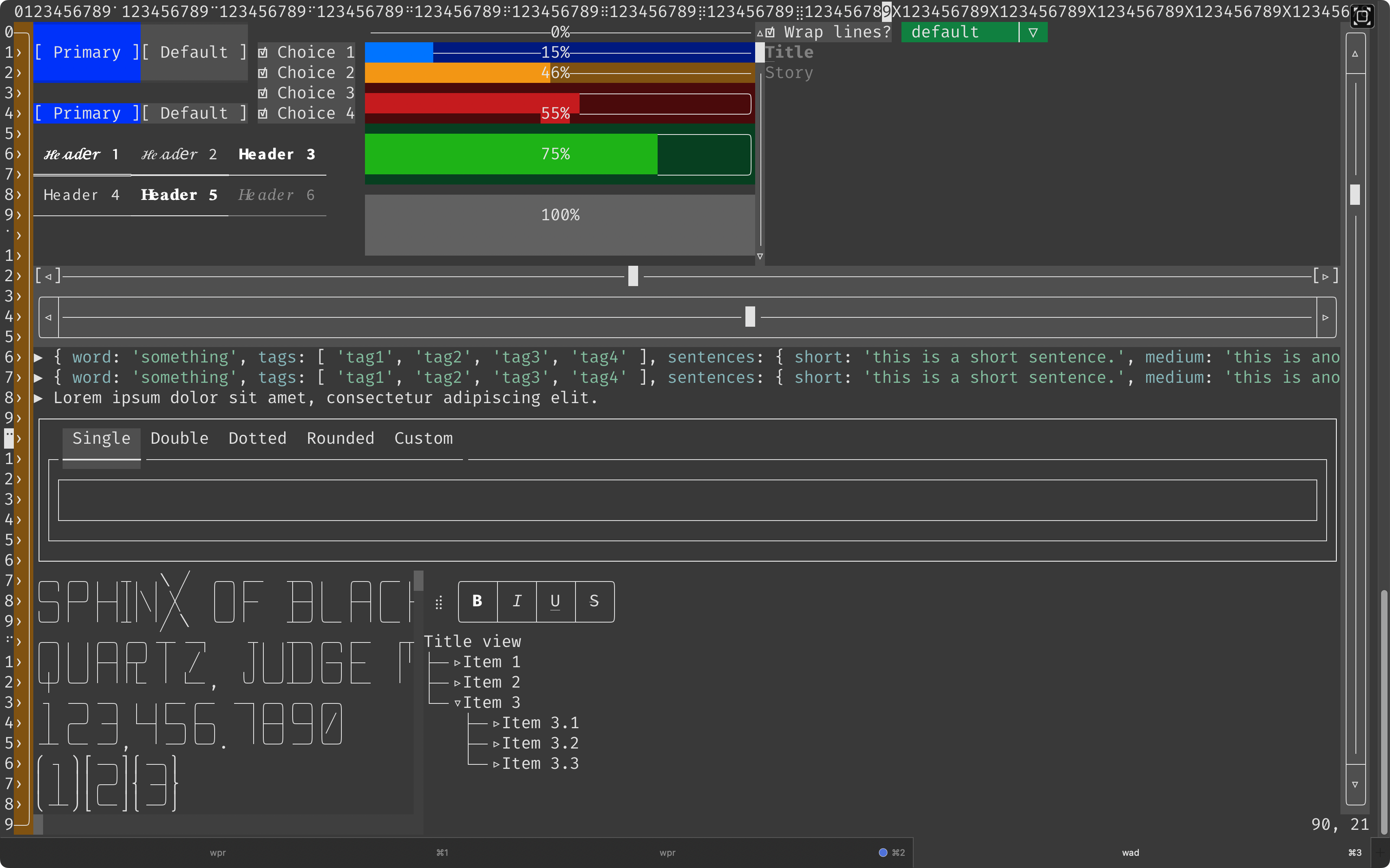This screenshot has width=1390, height=868.
Task: Click the top-right capture icon
Action: (1362, 15)
